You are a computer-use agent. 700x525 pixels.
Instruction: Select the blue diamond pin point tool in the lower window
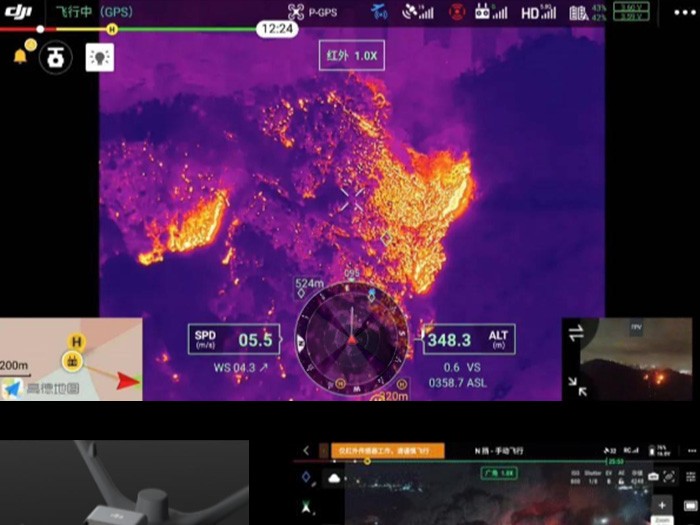click(307, 478)
